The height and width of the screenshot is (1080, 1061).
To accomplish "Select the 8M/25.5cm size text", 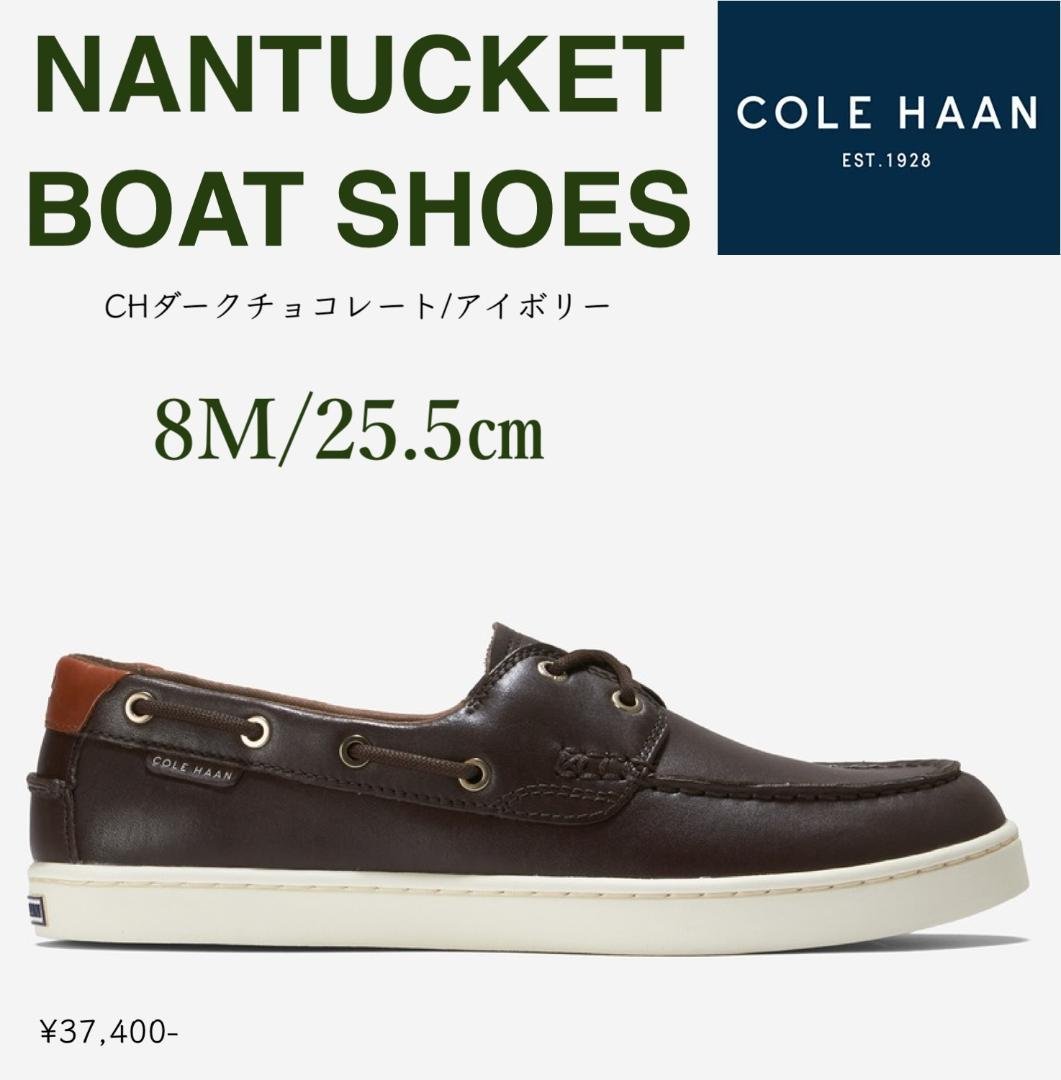I will pyautogui.click(x=349, y=433).
